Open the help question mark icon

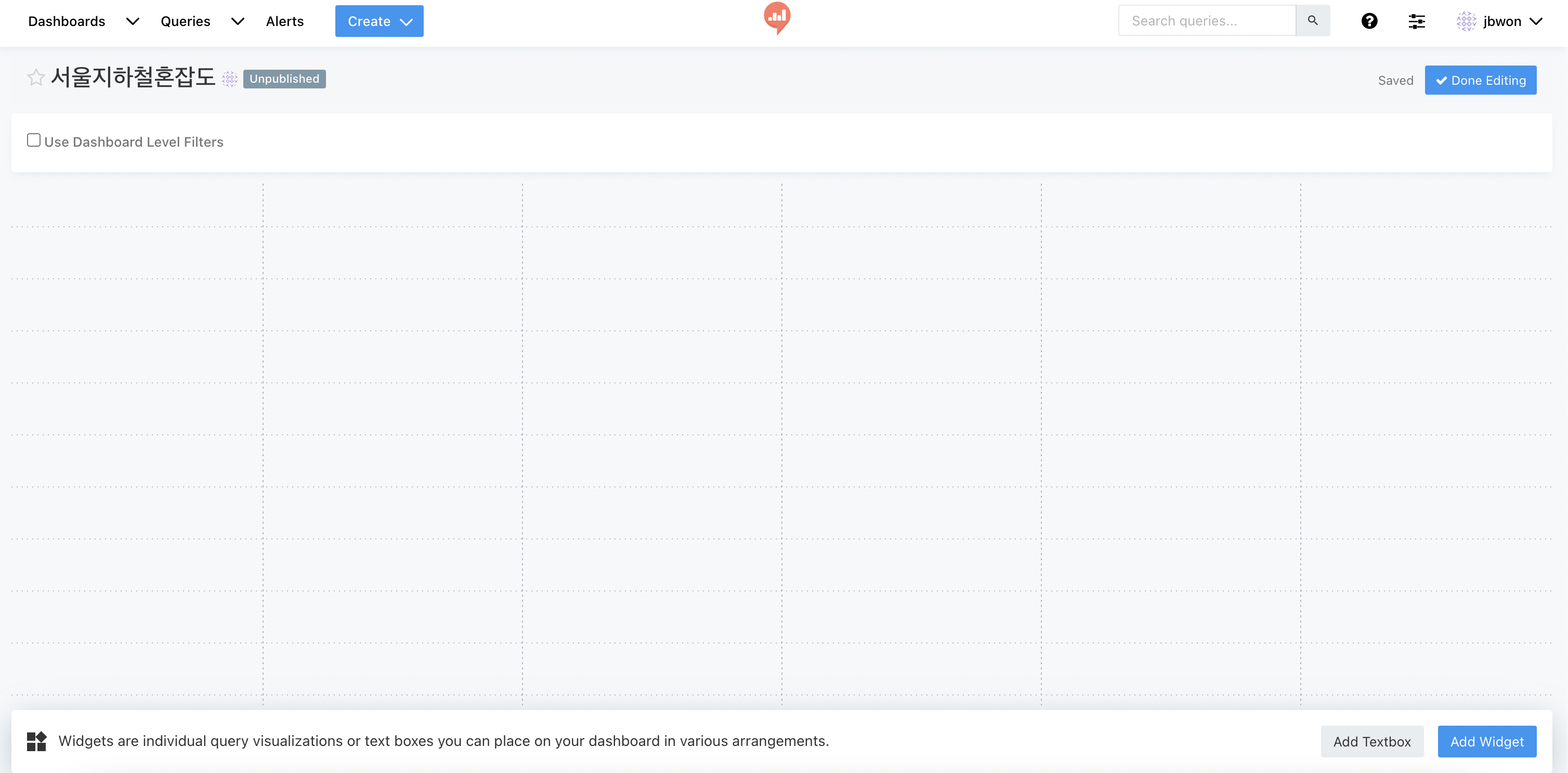tap(1369, 21)
